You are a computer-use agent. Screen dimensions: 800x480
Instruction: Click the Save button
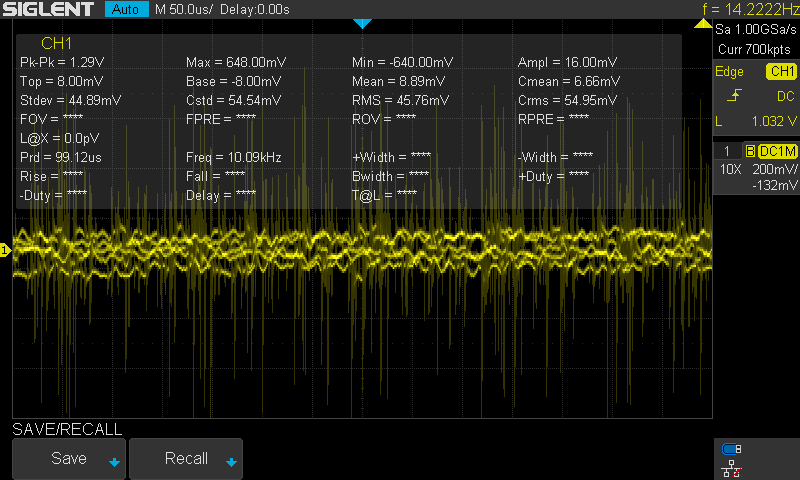69,459
